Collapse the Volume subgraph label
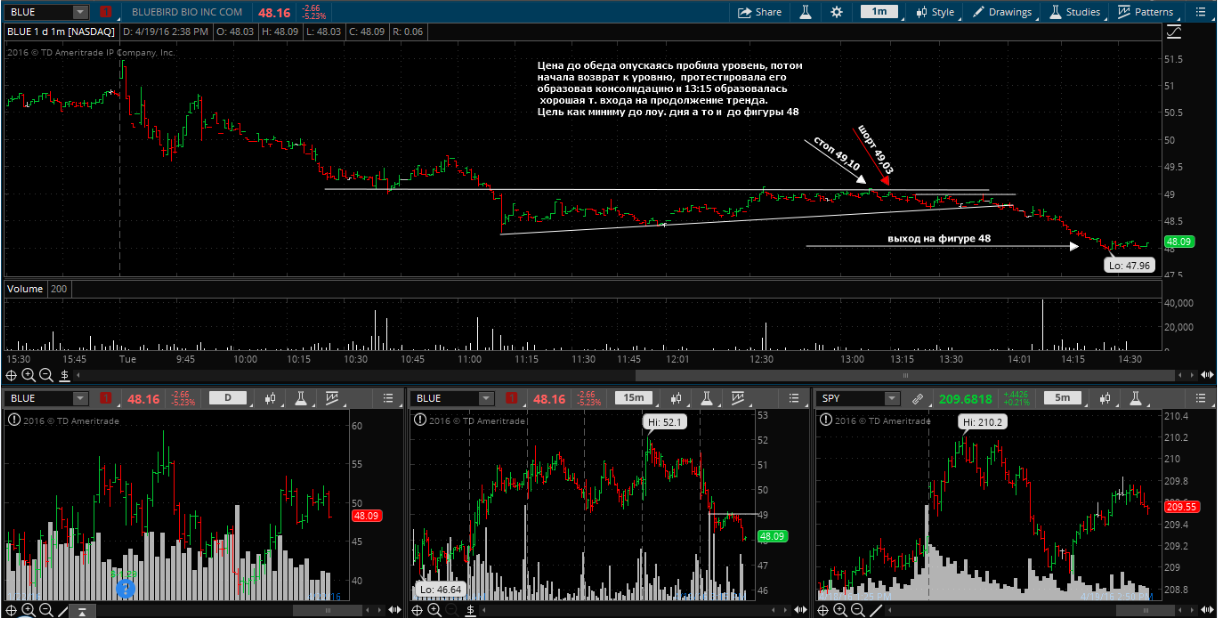The height and width of the screenshot is (618, 1218). (25, 289)
